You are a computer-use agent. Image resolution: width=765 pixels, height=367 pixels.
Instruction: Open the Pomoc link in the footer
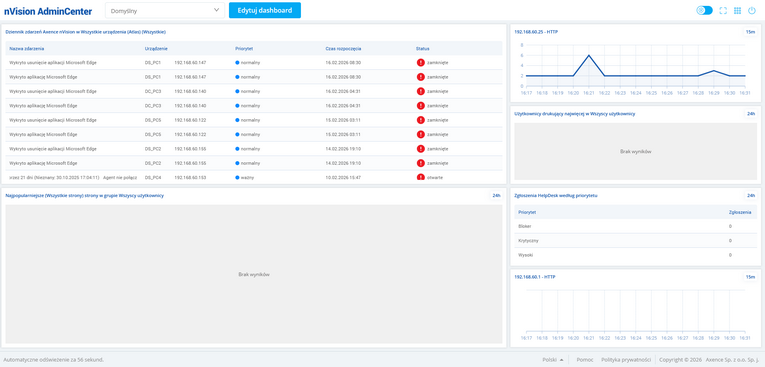pos(584,360)
